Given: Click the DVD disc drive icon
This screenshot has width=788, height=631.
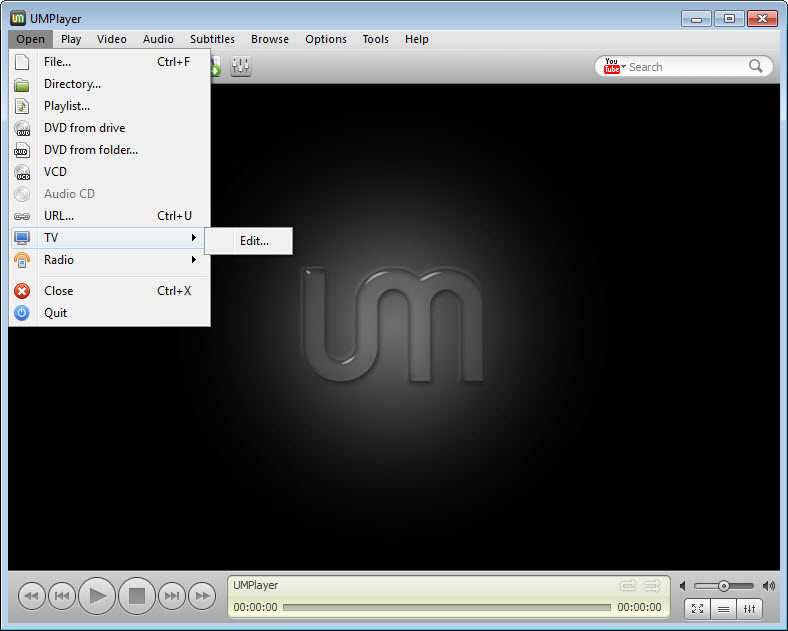Looking at the screenshot, I should (x=22, y=128).
